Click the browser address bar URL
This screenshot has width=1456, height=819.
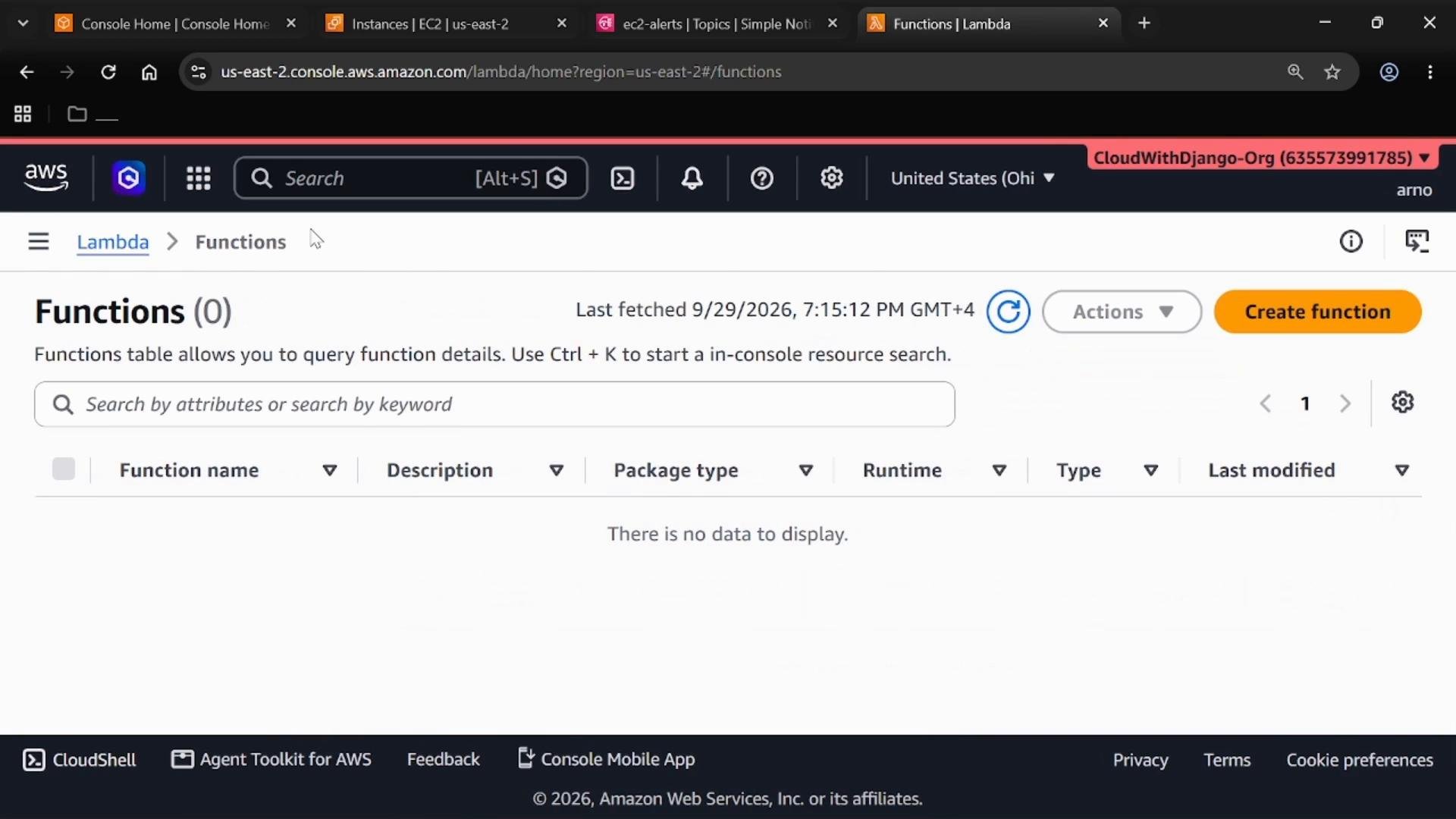(x=500, y=72)
